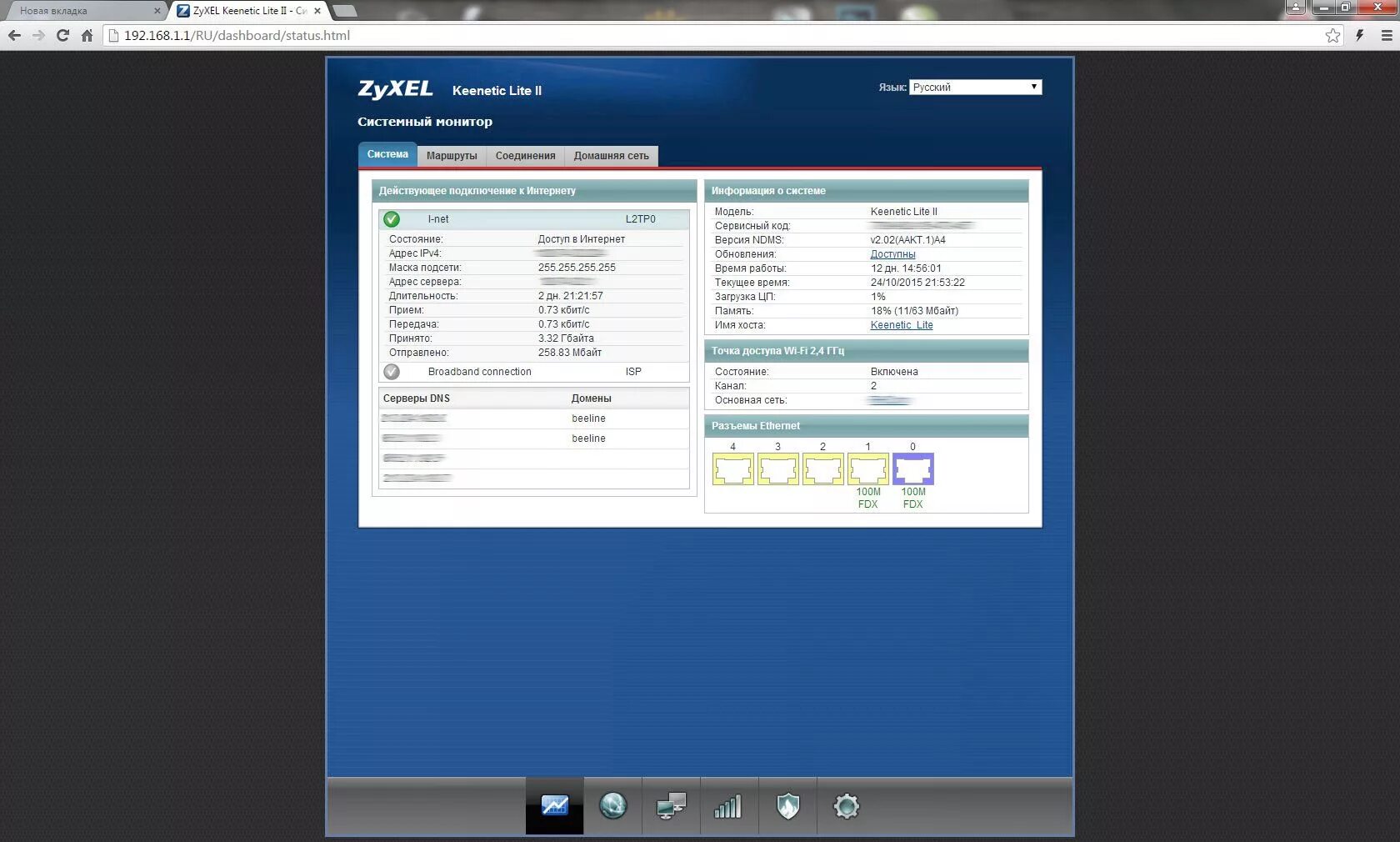Select Ethernet port 3 icon
This screenshot has height=842, width=1400.
[x=778, y=469]
